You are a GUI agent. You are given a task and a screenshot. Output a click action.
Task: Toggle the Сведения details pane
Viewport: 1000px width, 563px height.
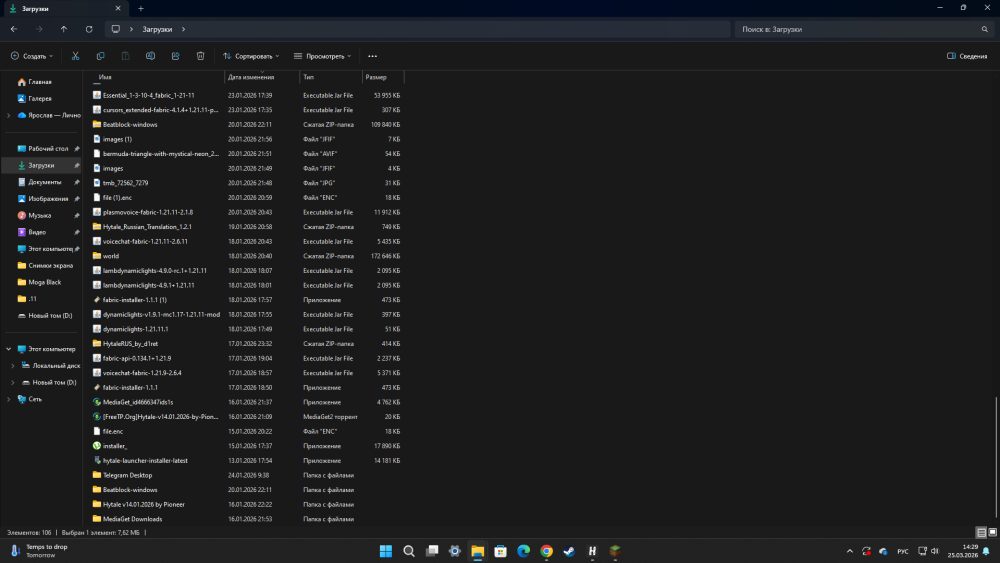click(967, 56)
